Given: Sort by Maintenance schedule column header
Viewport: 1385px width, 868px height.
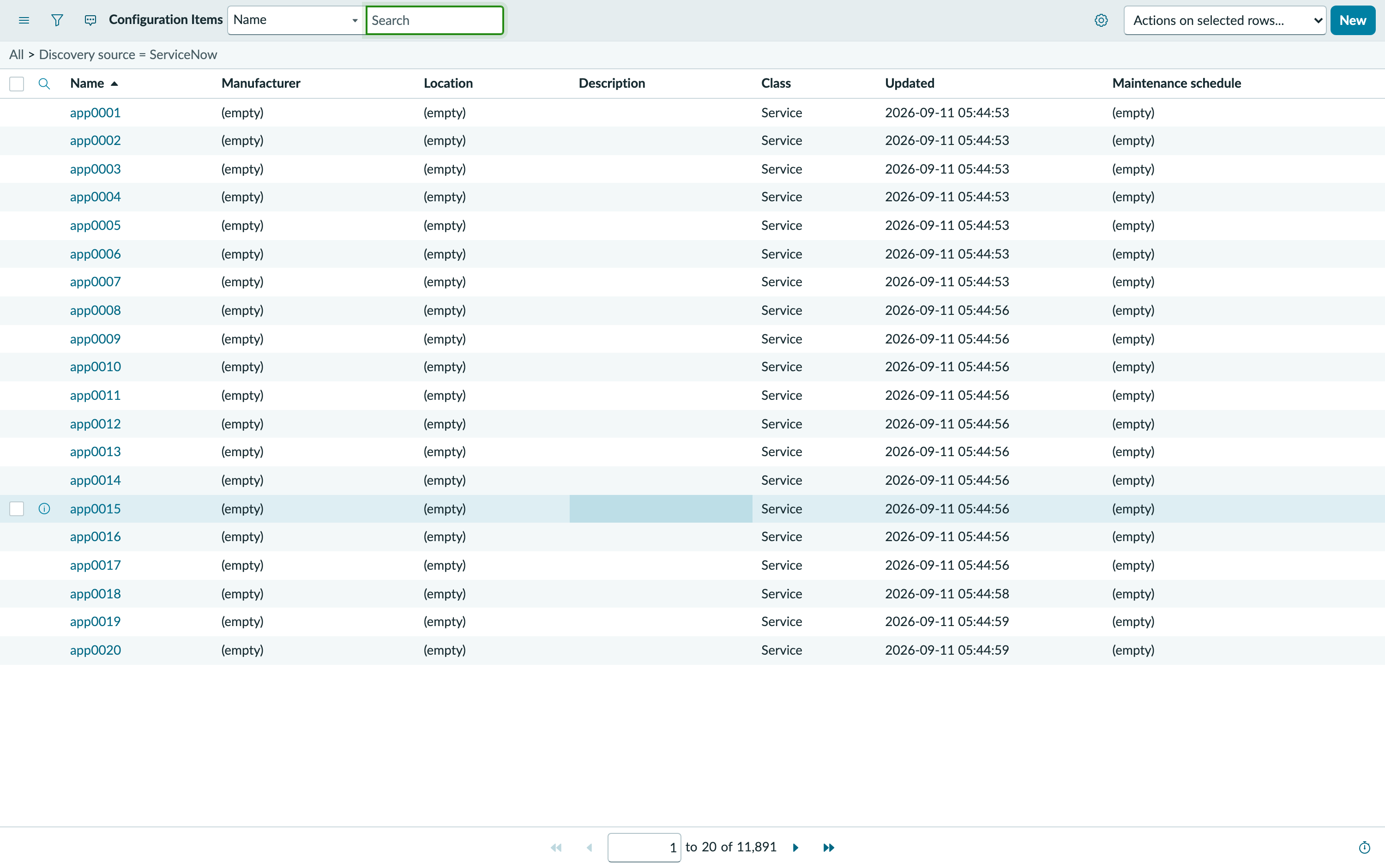Looking at the screenshot, I should (x=1176, y=83).
